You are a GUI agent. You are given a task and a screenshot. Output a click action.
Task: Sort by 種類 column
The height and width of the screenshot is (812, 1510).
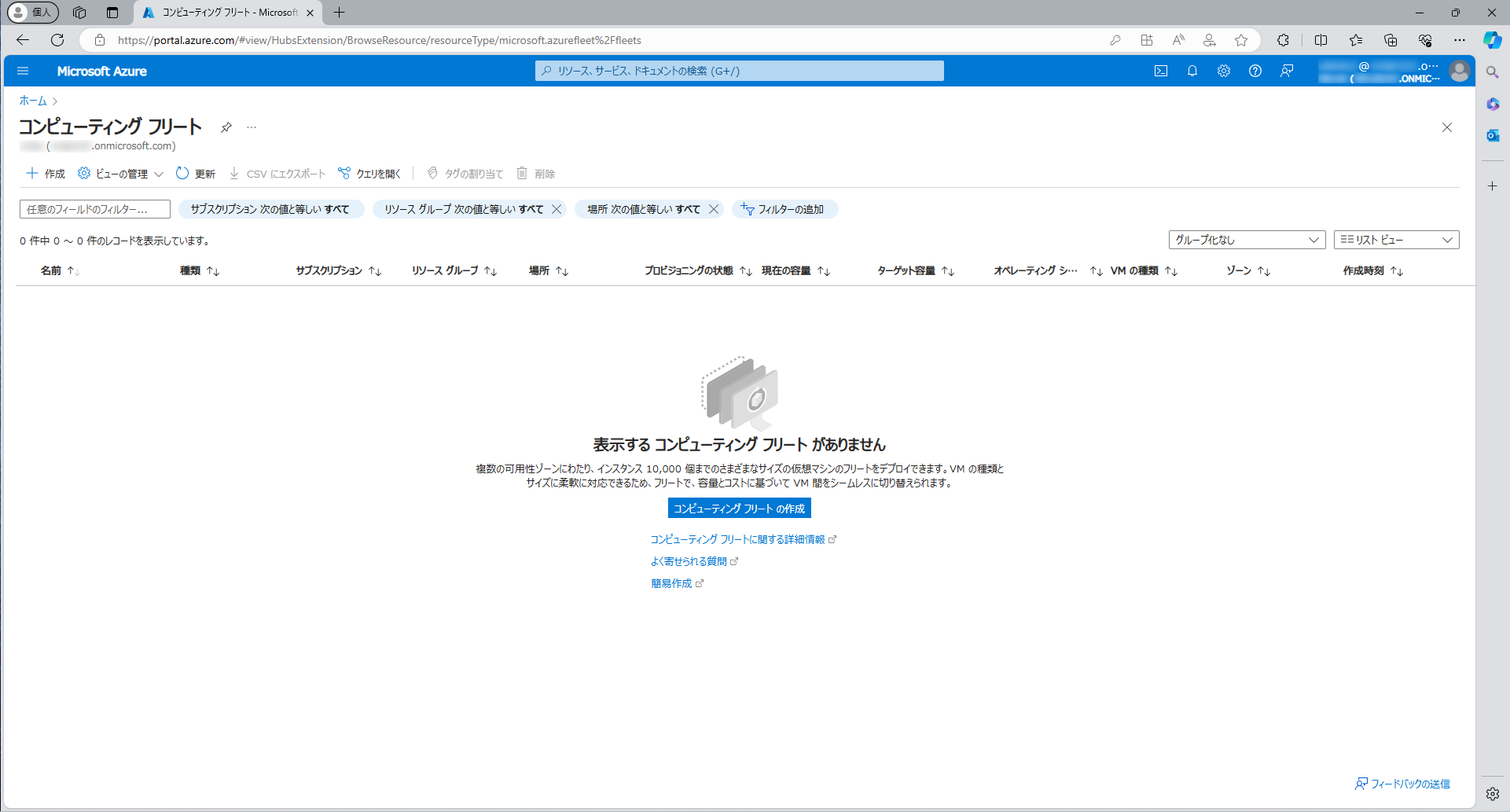(x=200, y=270)
